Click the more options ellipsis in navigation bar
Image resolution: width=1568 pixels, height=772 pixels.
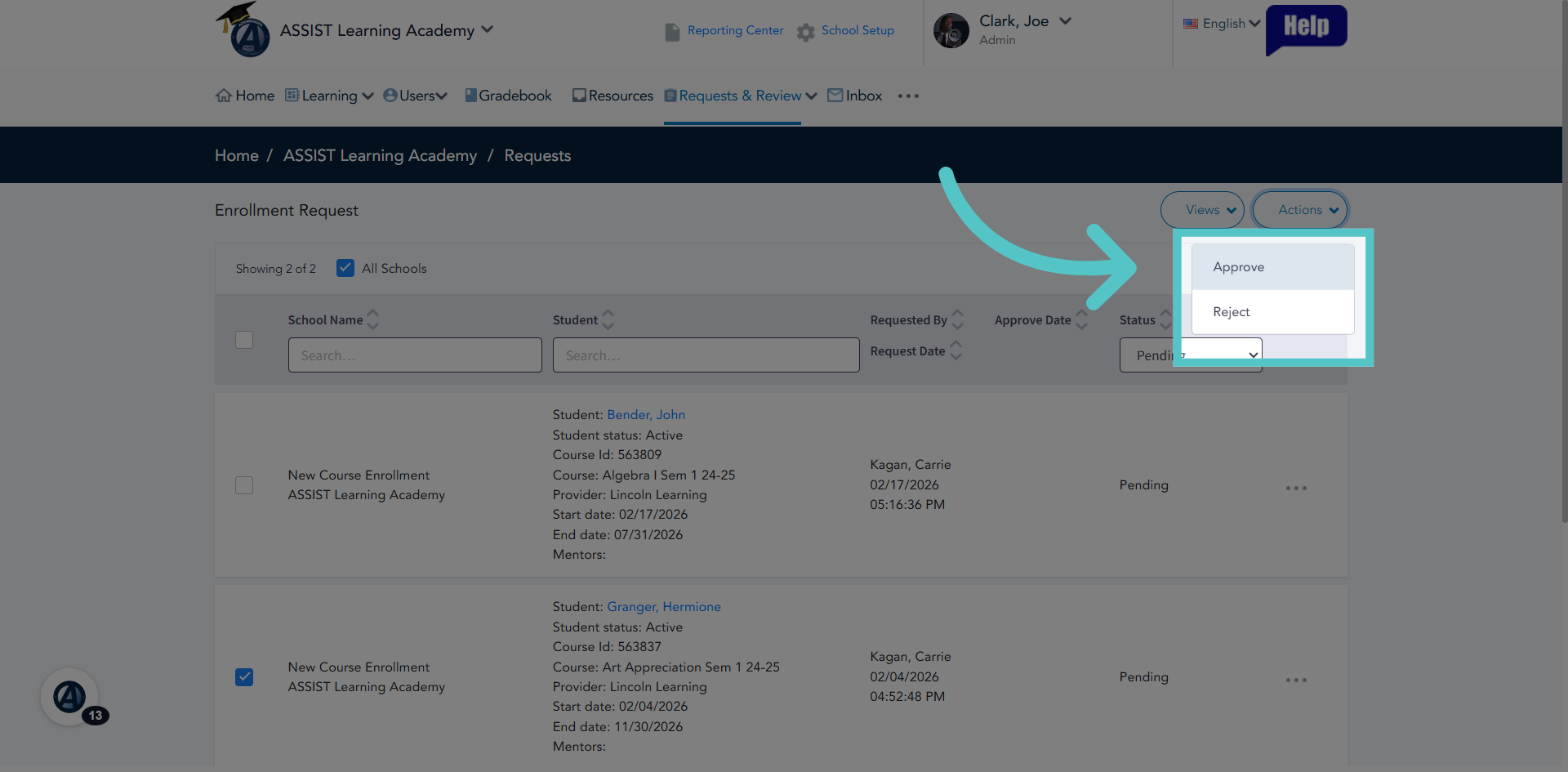pyautogui.click(x=908, y=96)
